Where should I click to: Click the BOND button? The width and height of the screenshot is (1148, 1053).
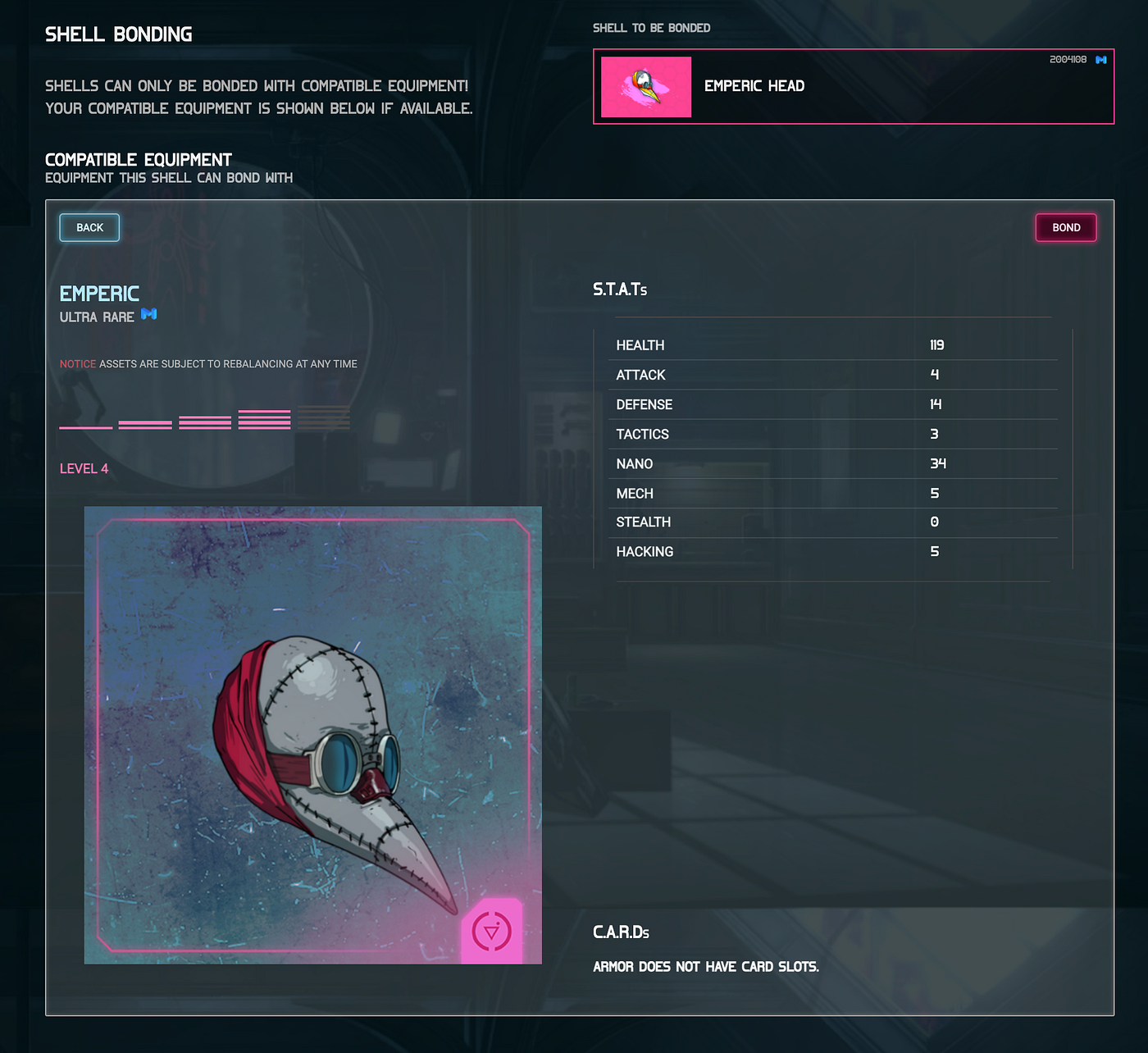(x=1066, y=228)
